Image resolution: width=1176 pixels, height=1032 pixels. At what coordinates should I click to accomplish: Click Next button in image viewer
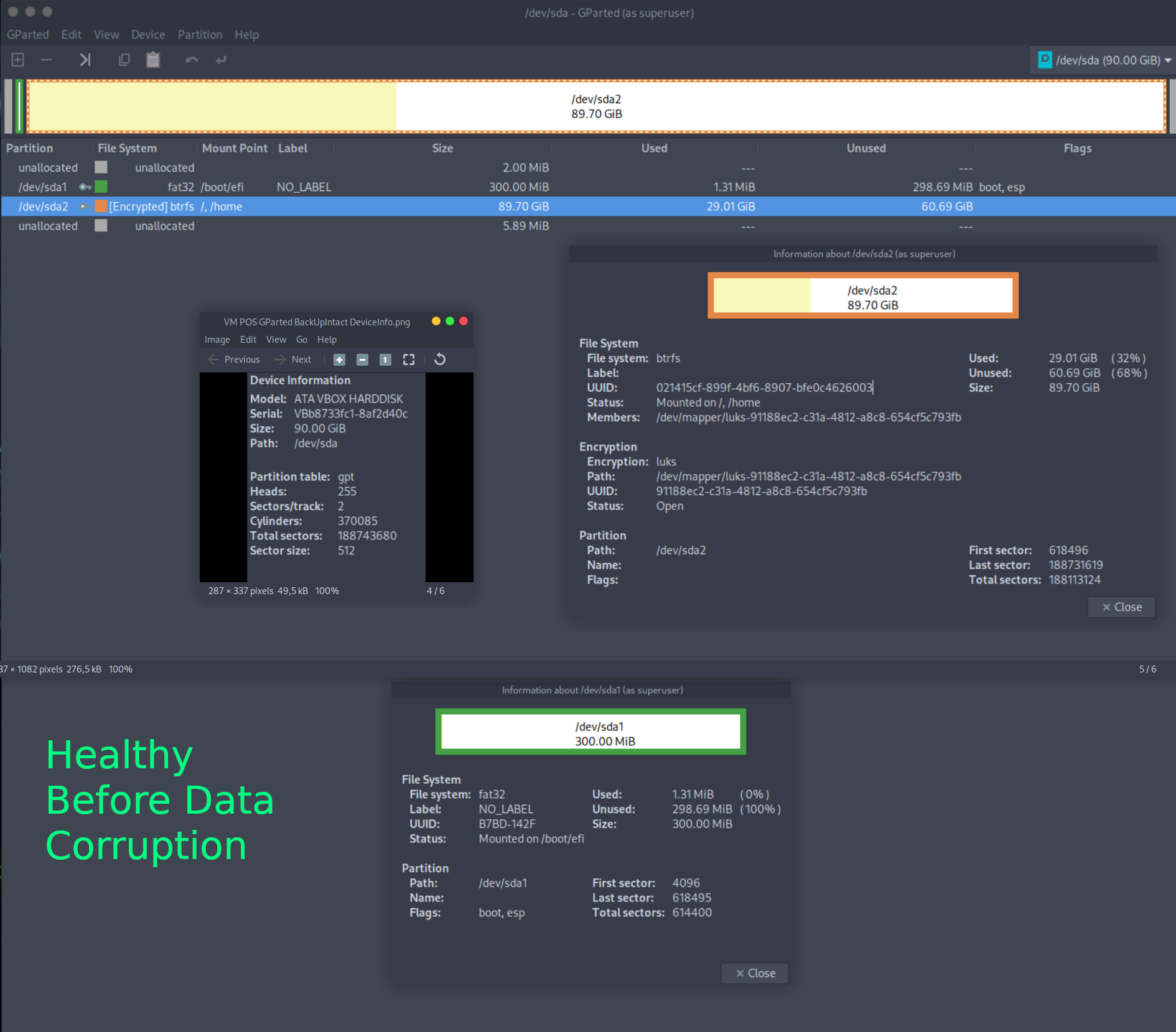[293, 360]
